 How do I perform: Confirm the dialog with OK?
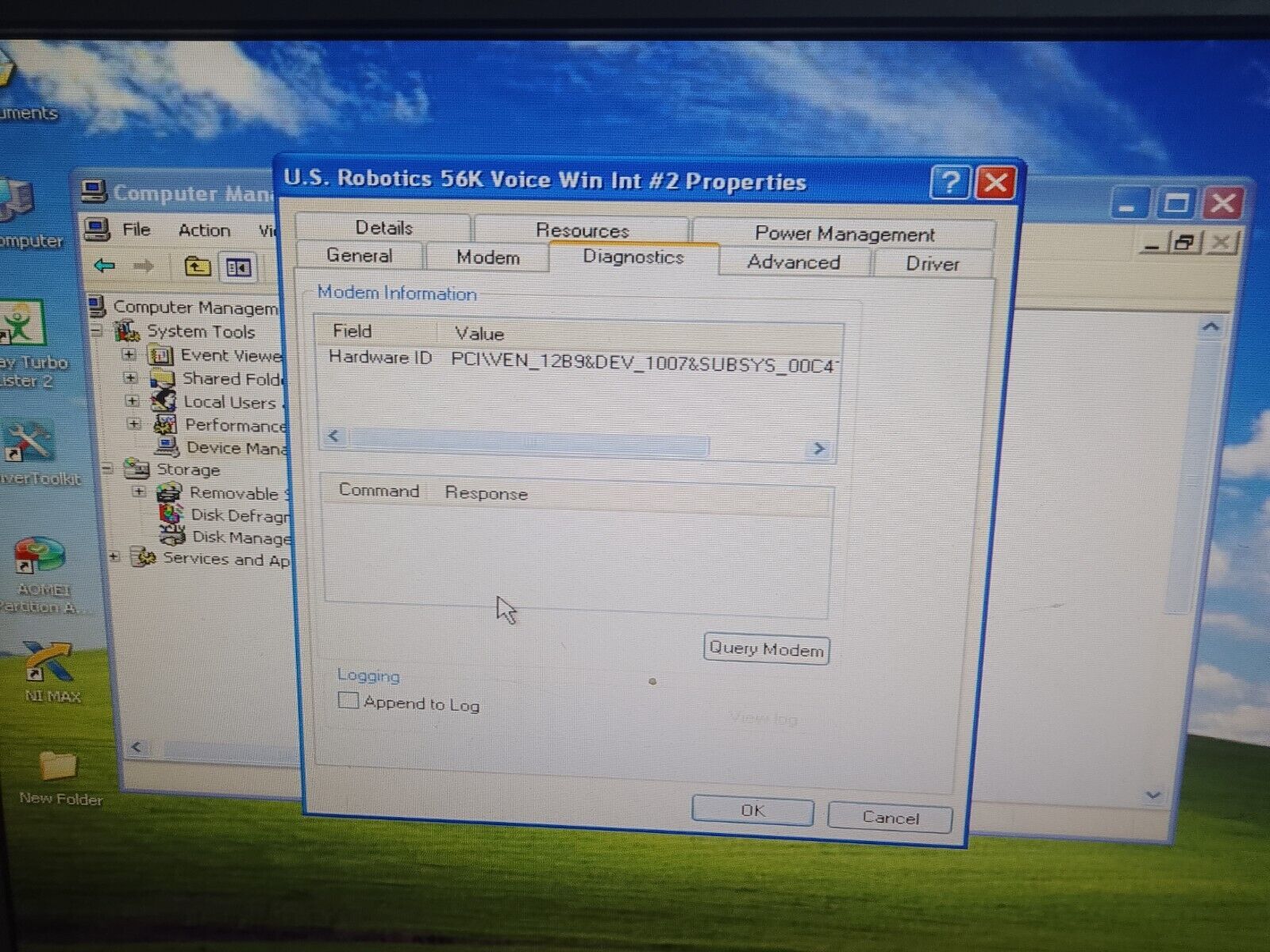pyautogui.click(x=752, y=811)
